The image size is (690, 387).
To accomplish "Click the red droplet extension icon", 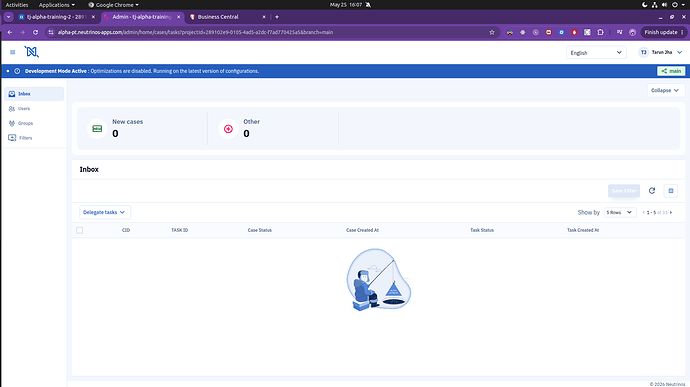I will point(574,32).
